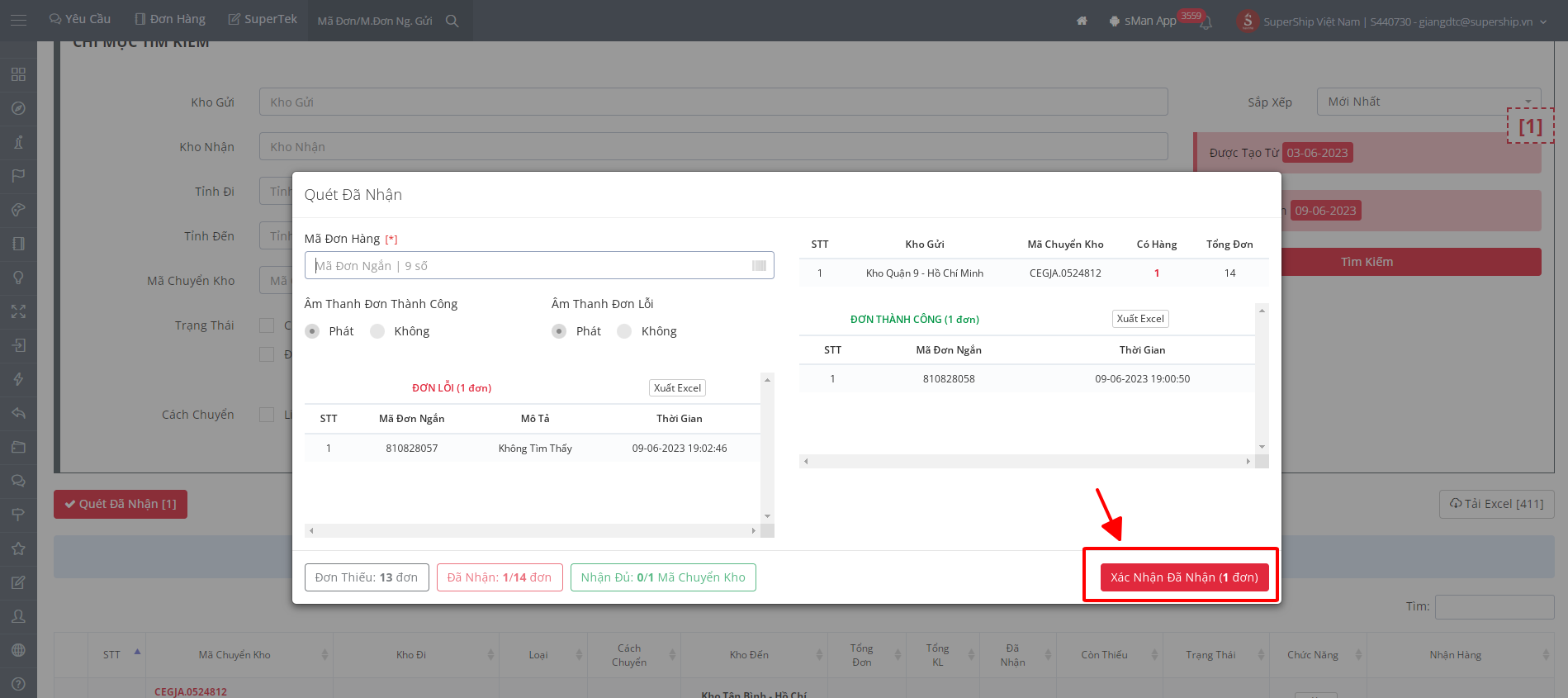Click Đã Nhận: 1/14 đơn button

click(500, 577)
